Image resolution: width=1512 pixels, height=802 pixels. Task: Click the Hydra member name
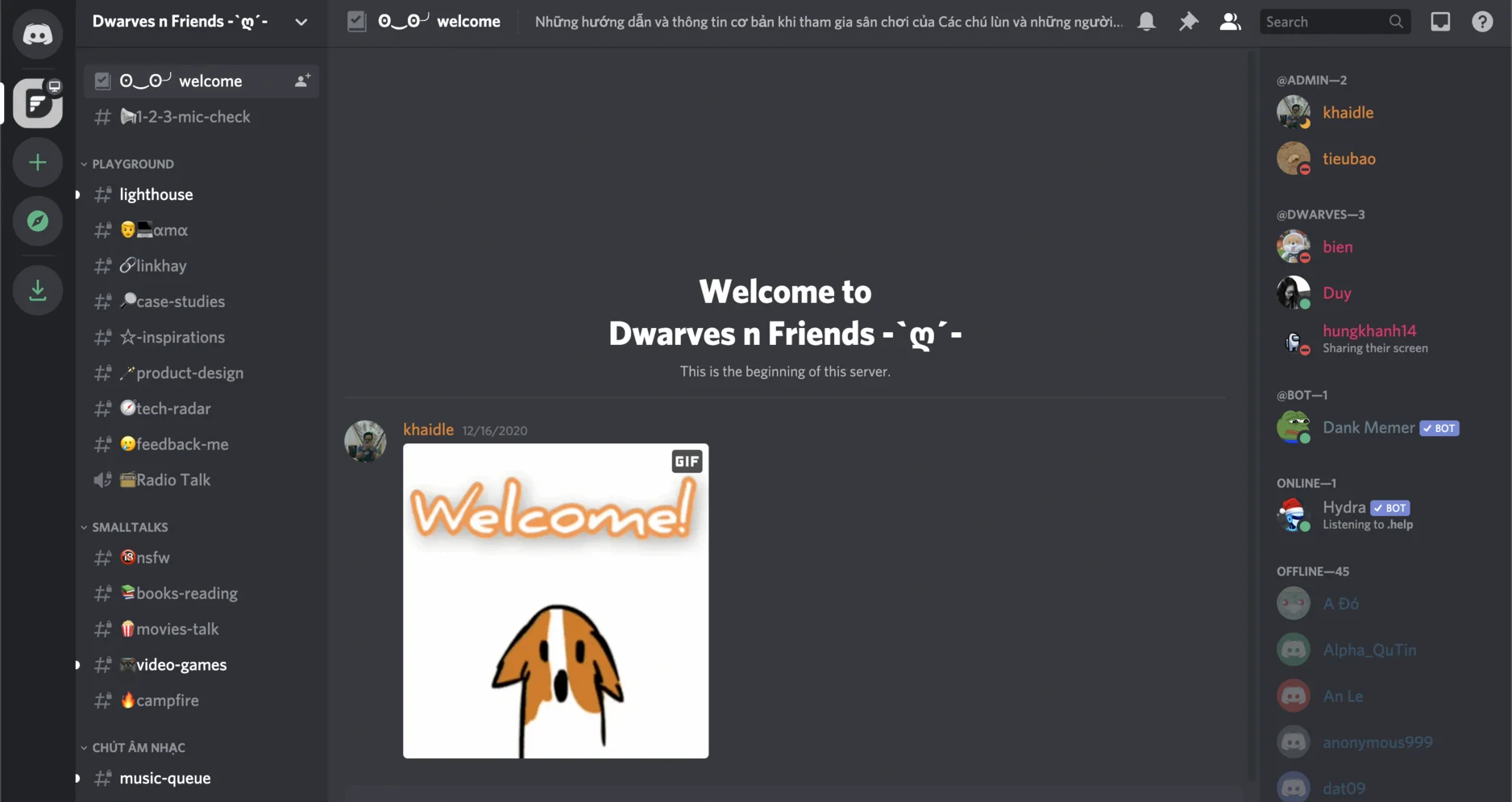[1344, 507]
